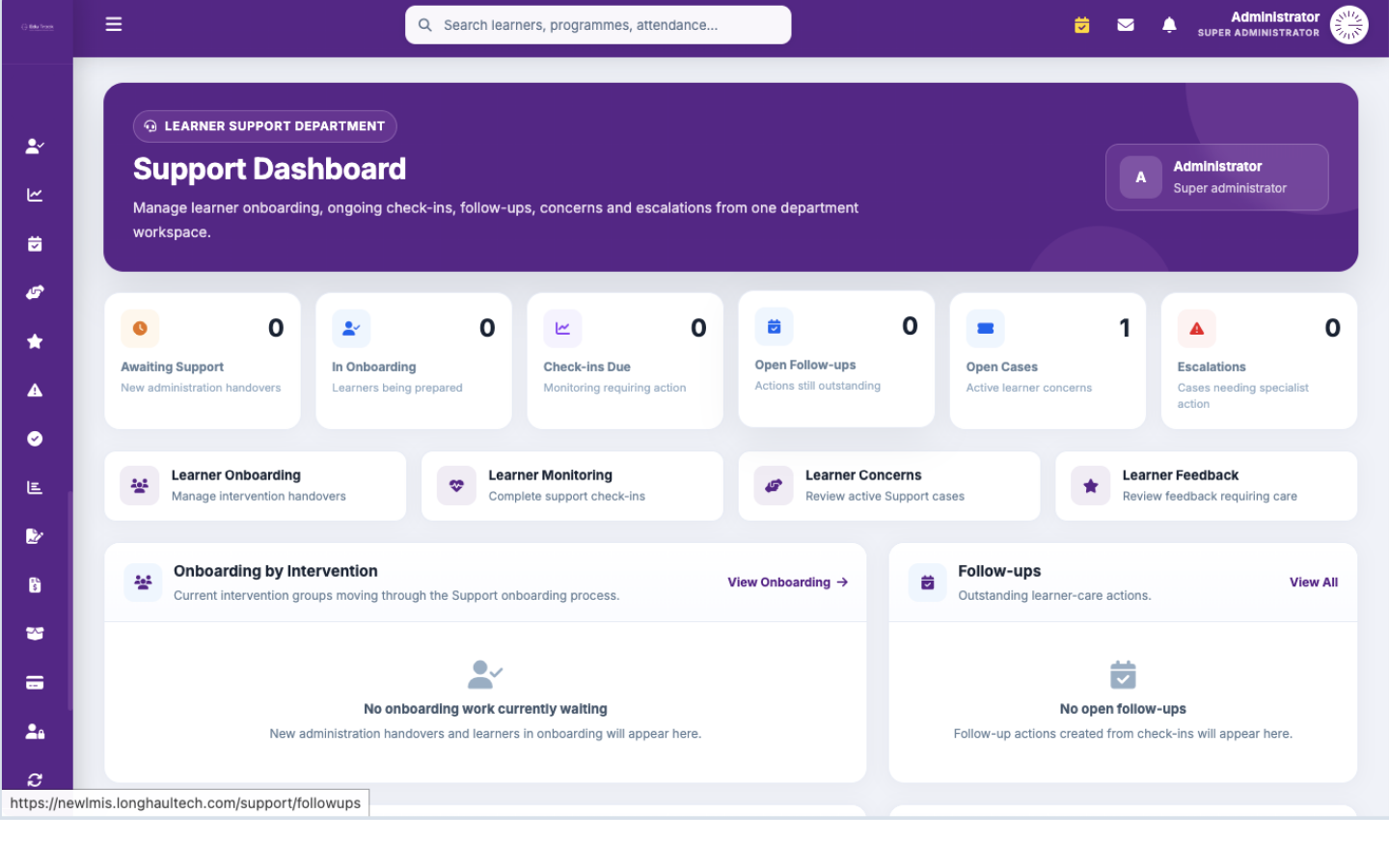Click the Awaiting Support clock icon
This screenshot has width=1389, height=868.
click(x=140, y=328)
